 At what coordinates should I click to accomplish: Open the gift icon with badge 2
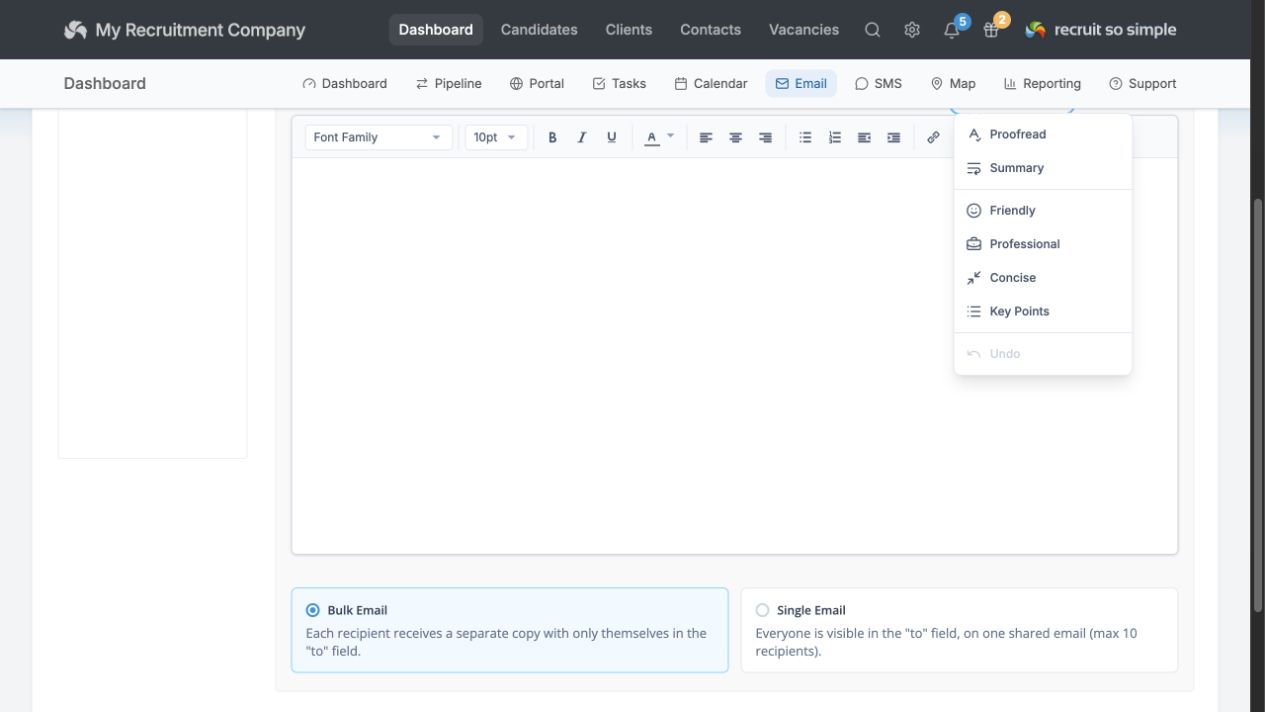[991, 30]
